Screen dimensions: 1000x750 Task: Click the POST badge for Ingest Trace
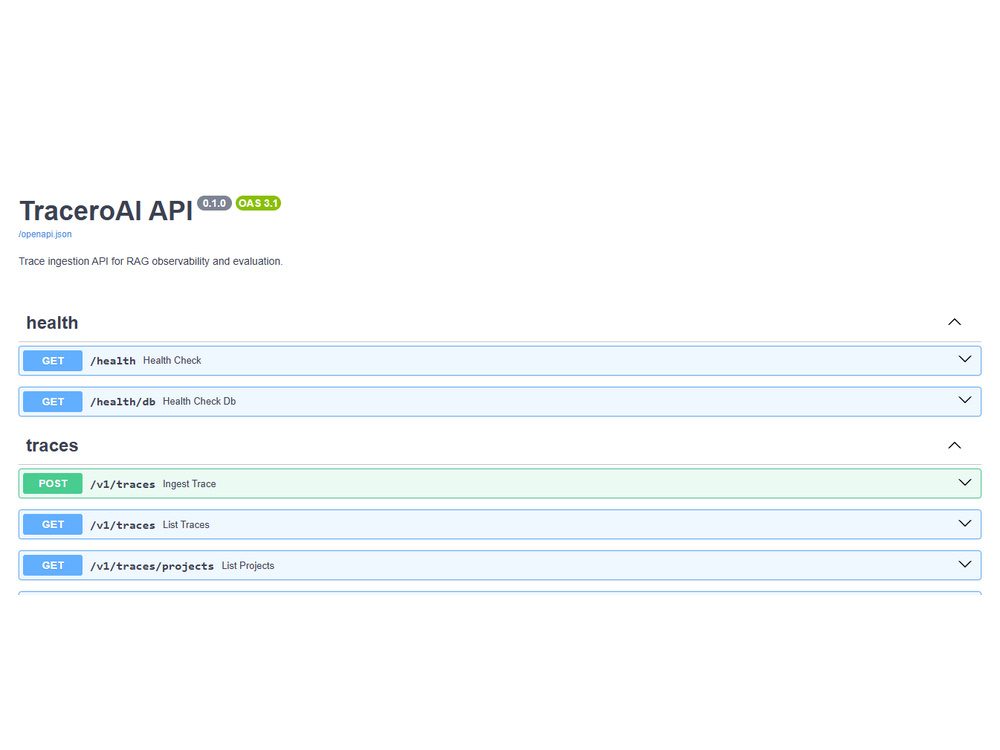coord(53,483)
